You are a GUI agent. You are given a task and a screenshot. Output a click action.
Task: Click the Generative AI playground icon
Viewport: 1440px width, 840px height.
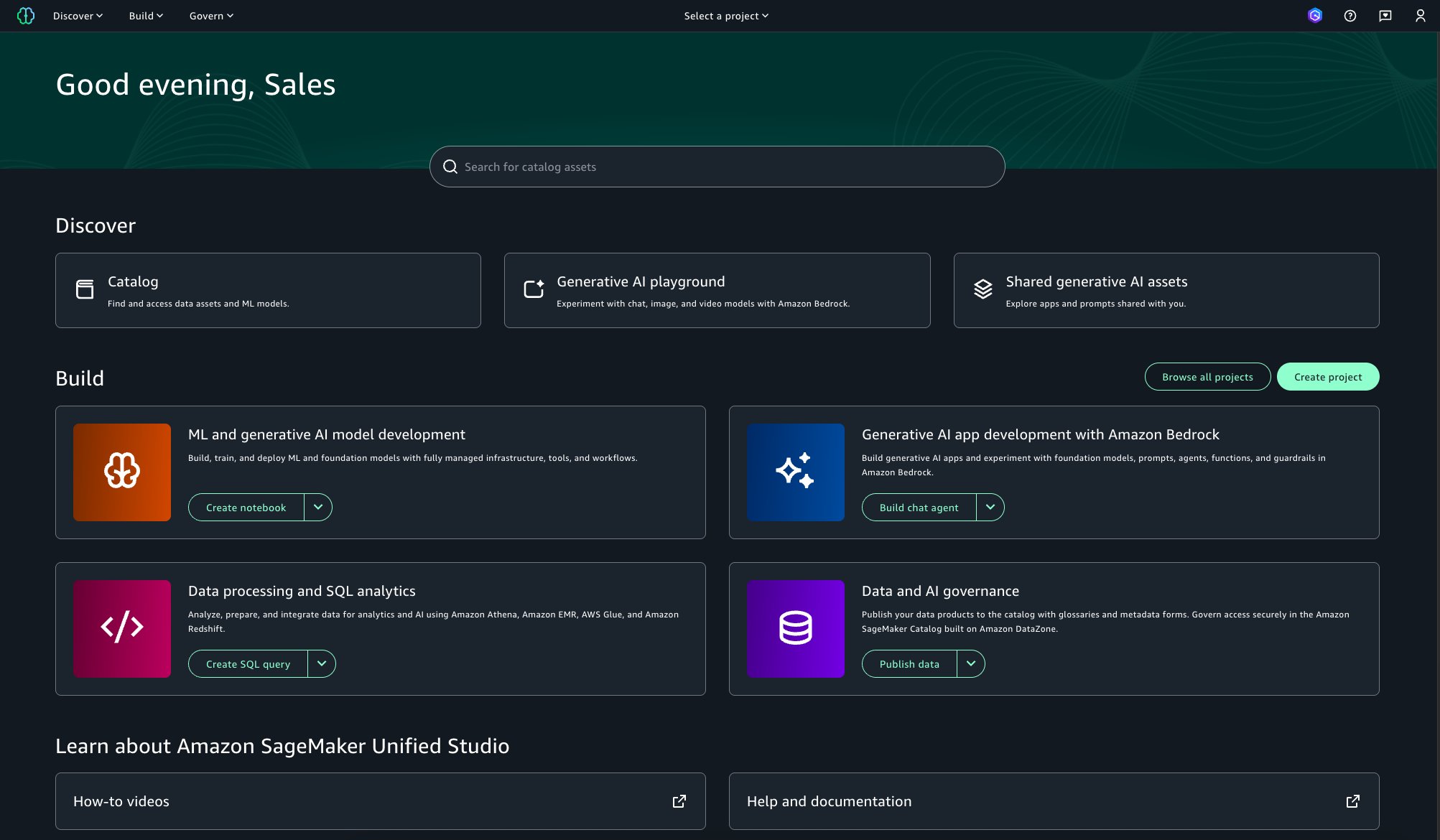point(534,289)
